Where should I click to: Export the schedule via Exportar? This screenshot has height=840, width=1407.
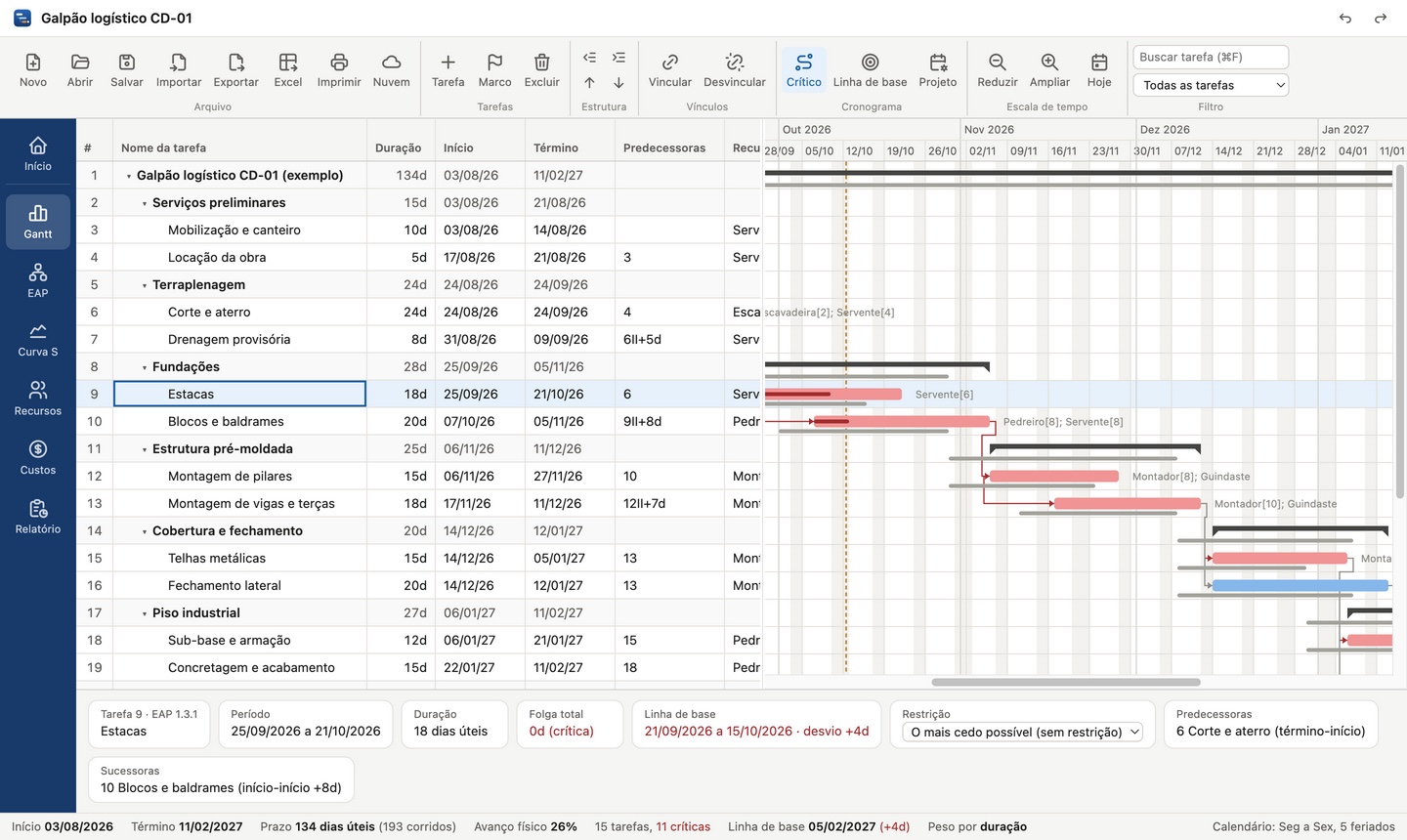point(236,70)
